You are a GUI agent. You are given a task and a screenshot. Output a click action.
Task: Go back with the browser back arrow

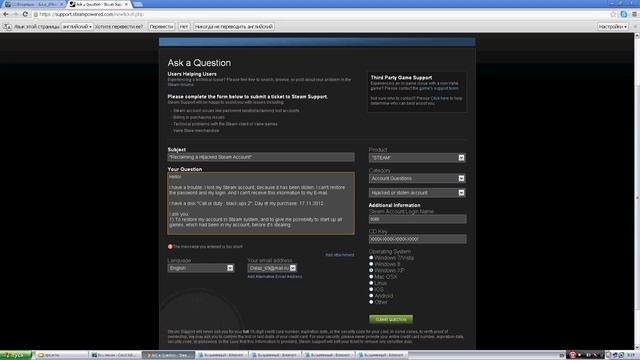coord(6,14)
